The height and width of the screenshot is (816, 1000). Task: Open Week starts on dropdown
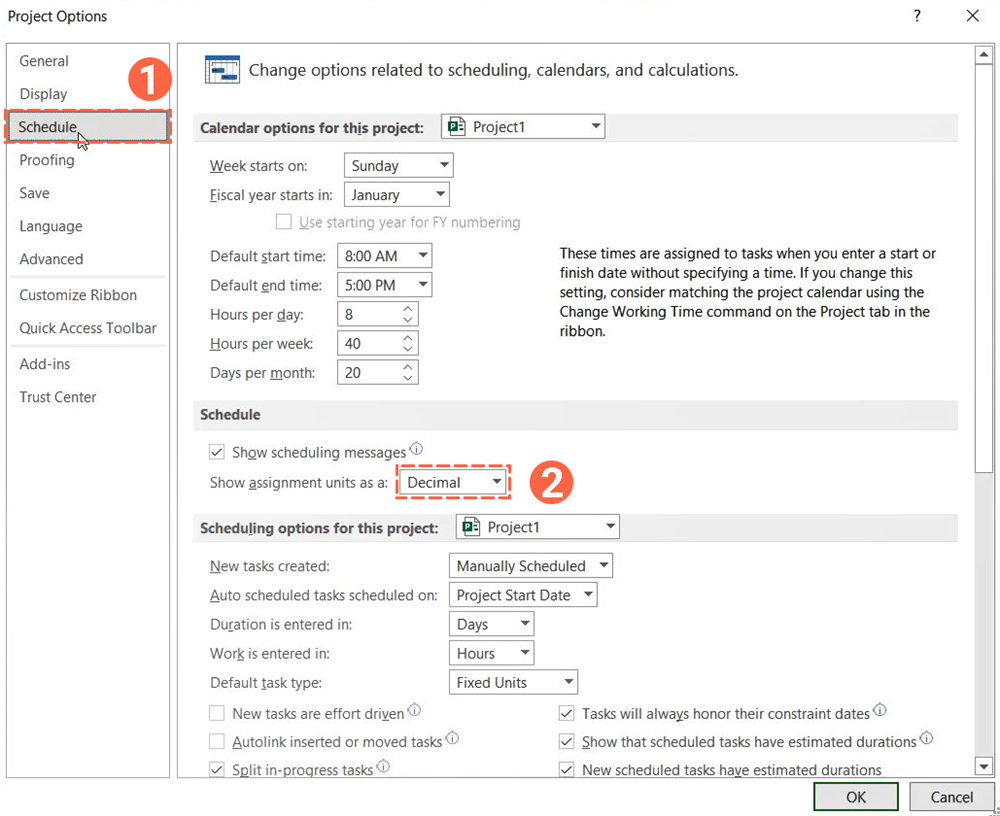point(399,165)
